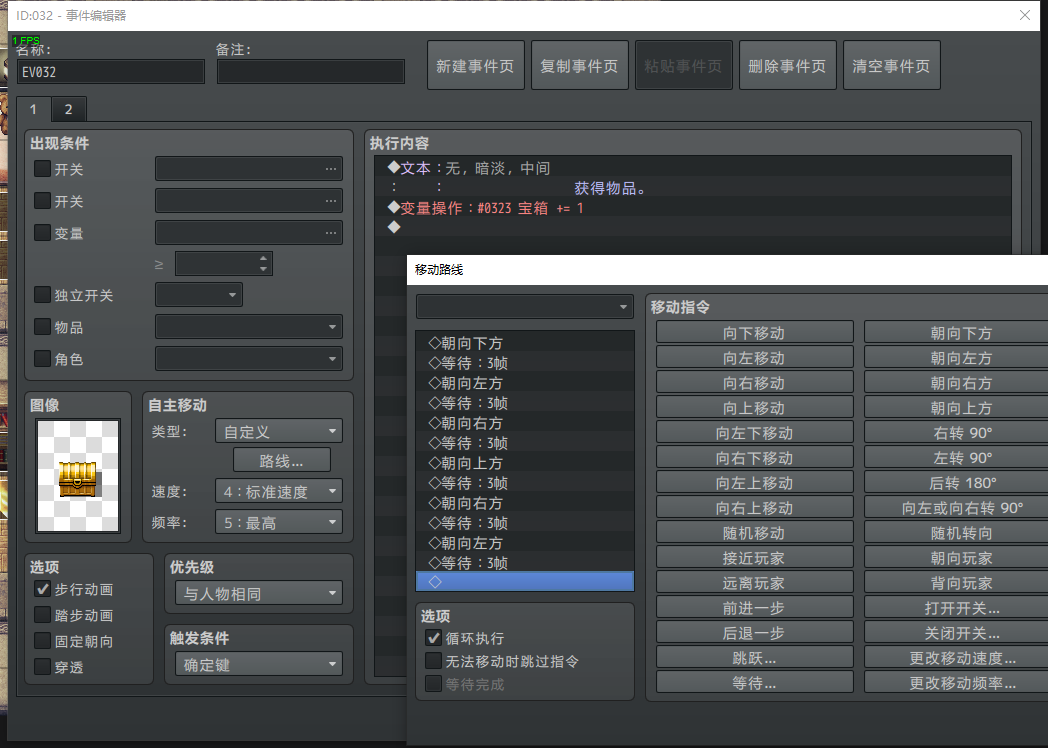Uncheck 循环执行 in move route options

coord(433,638)
